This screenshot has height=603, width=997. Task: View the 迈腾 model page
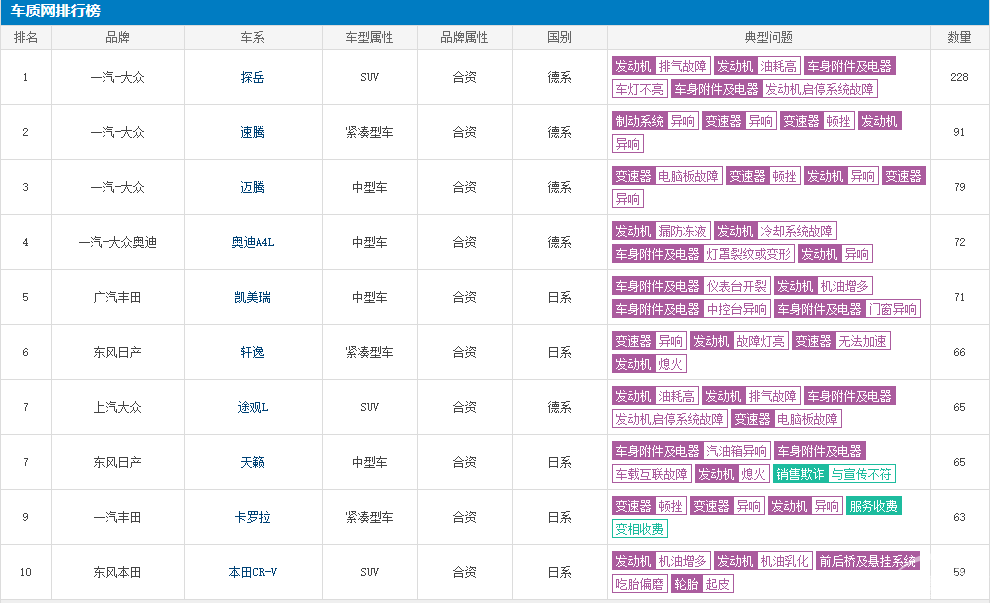pyautogui.click(x=251, y=187)
